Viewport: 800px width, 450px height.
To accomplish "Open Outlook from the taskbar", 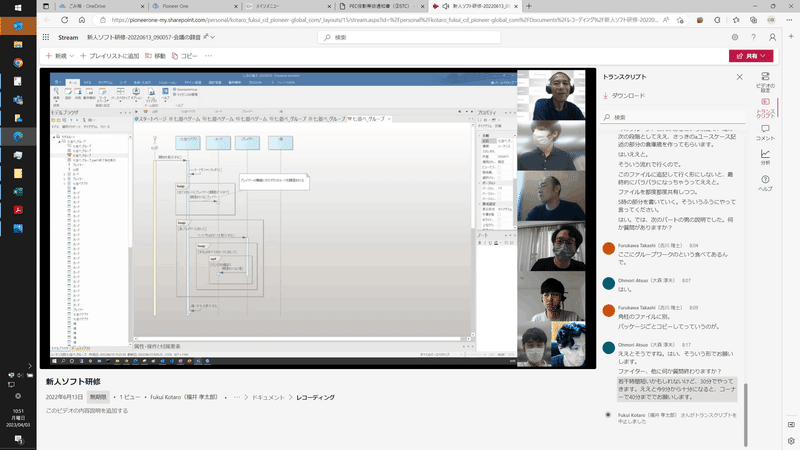I will tap(18, 26).
